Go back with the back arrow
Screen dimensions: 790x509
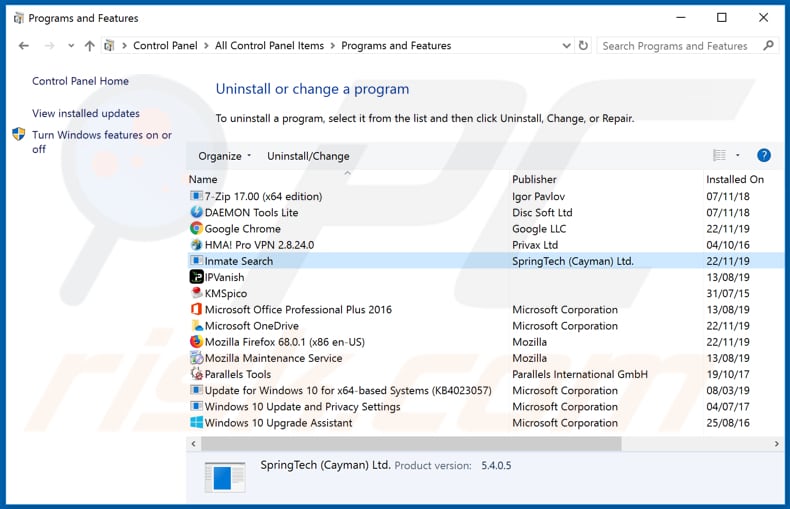pos(24,46)
